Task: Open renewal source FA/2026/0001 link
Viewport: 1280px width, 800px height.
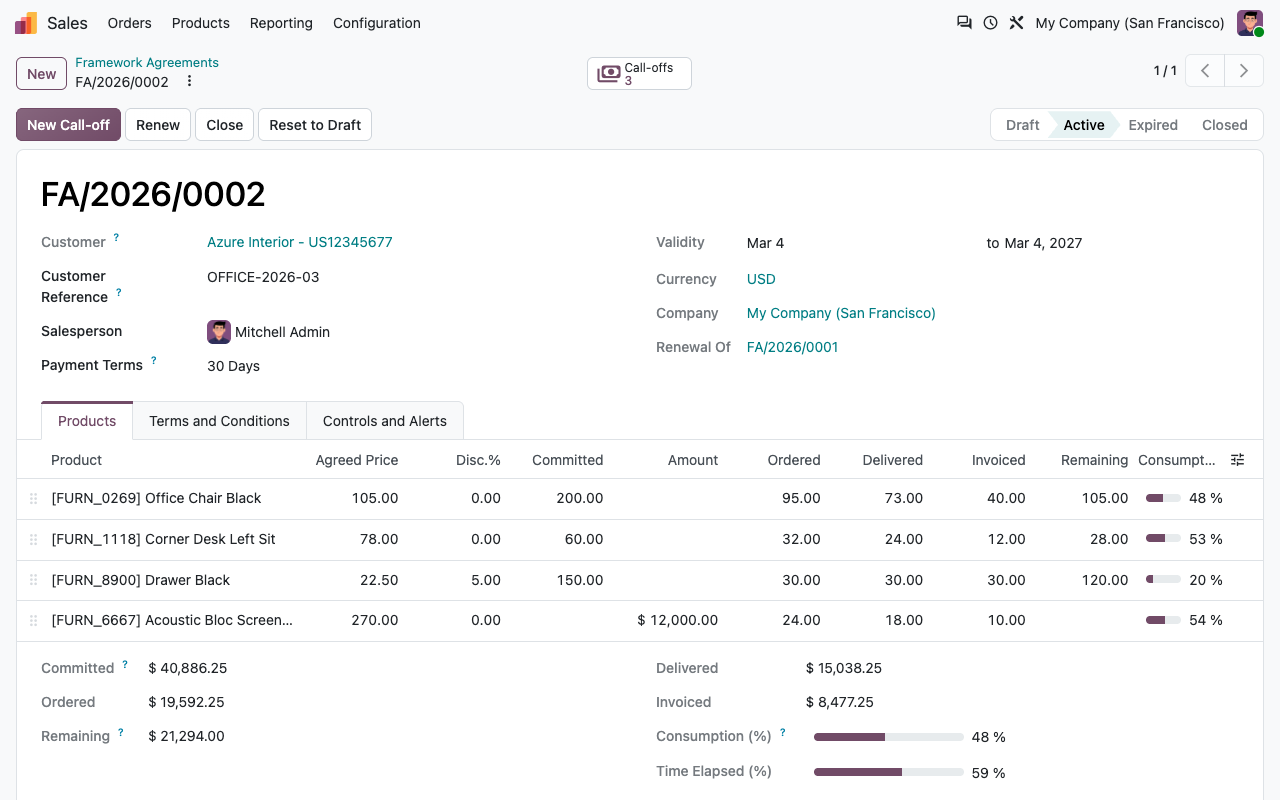Action: click(793, 347)
